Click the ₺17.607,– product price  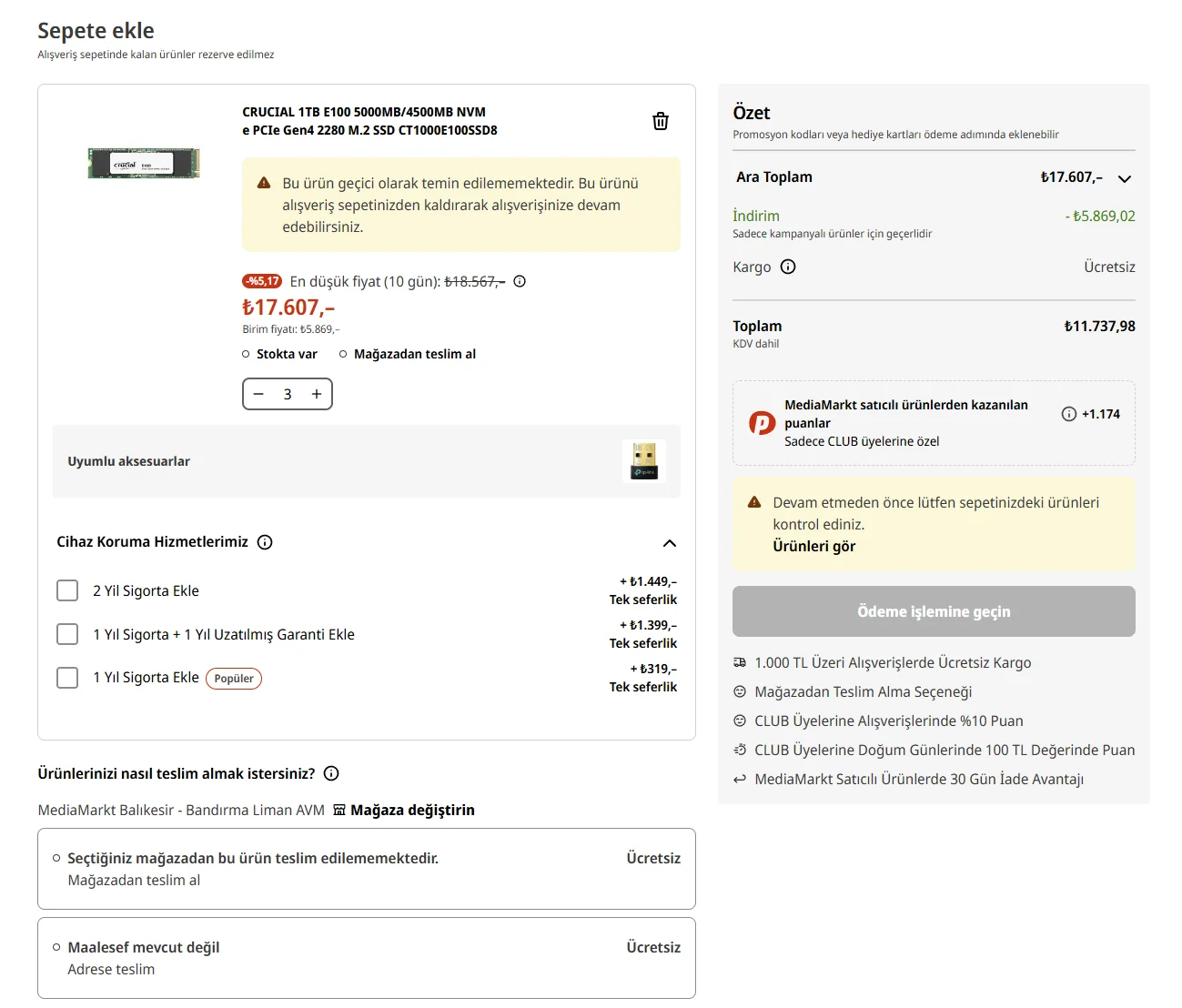[288, 307]
